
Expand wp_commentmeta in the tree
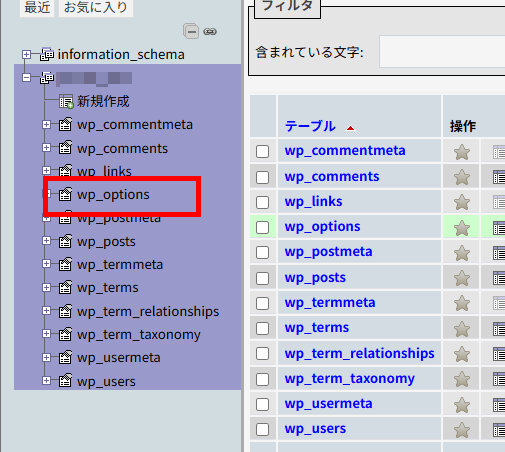pos(46,124)
